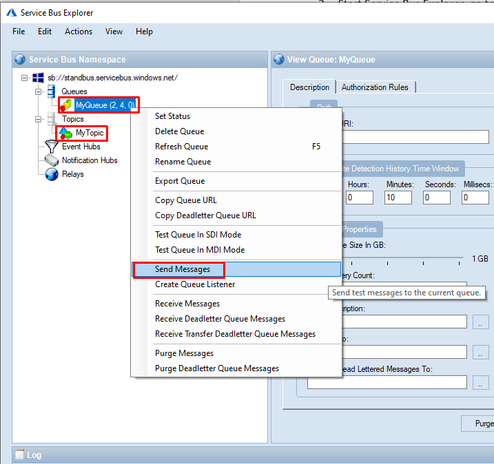This screenshot has width=494, height=464.
Task: Click the Windows namespace icon beside sb://standbus
Action: [38, 78]
